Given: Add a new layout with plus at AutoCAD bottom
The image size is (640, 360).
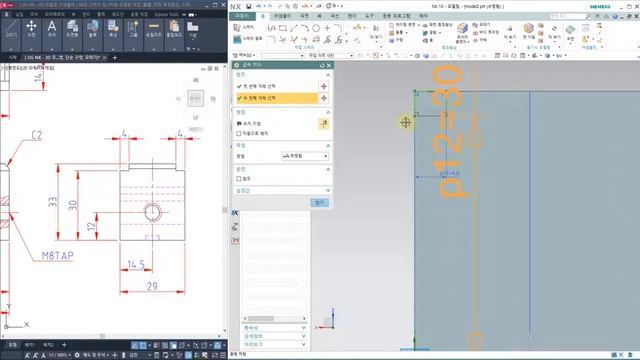Looking at the screenshot, I should pyautogui.click(x=64, y=345).
